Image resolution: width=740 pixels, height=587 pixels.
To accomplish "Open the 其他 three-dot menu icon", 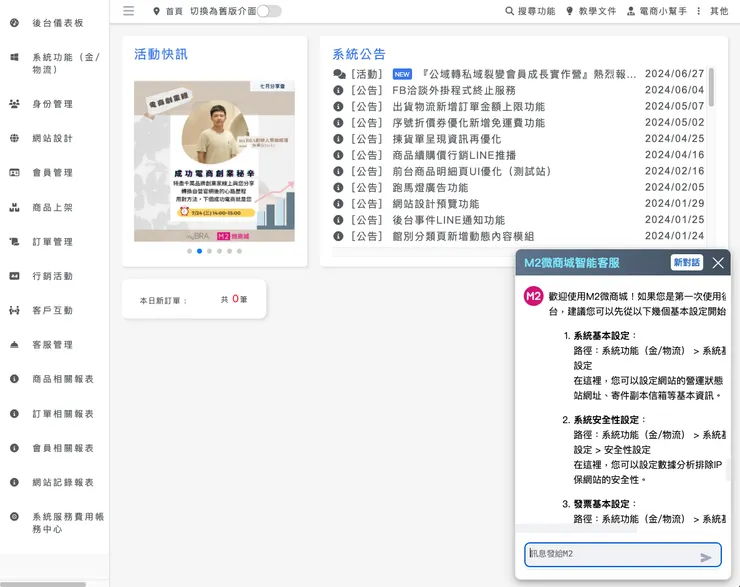I will point(698,11).
